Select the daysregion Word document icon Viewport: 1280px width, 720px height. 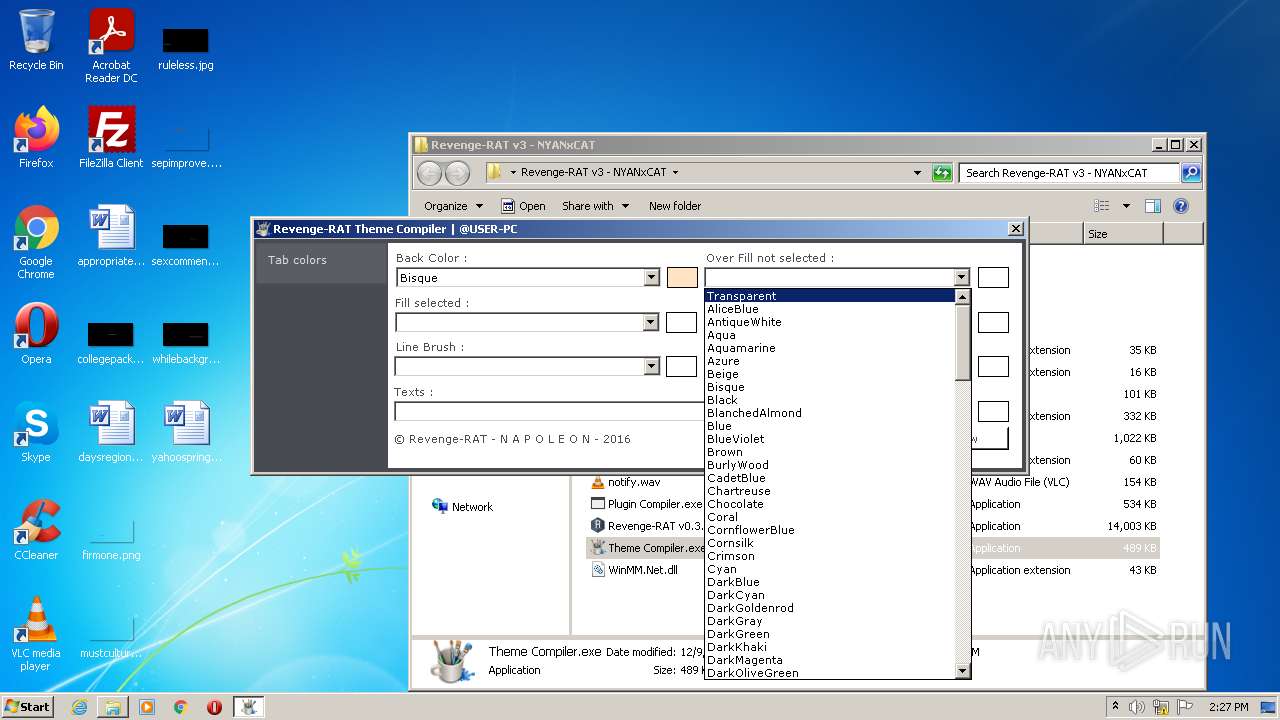(111, 431)
